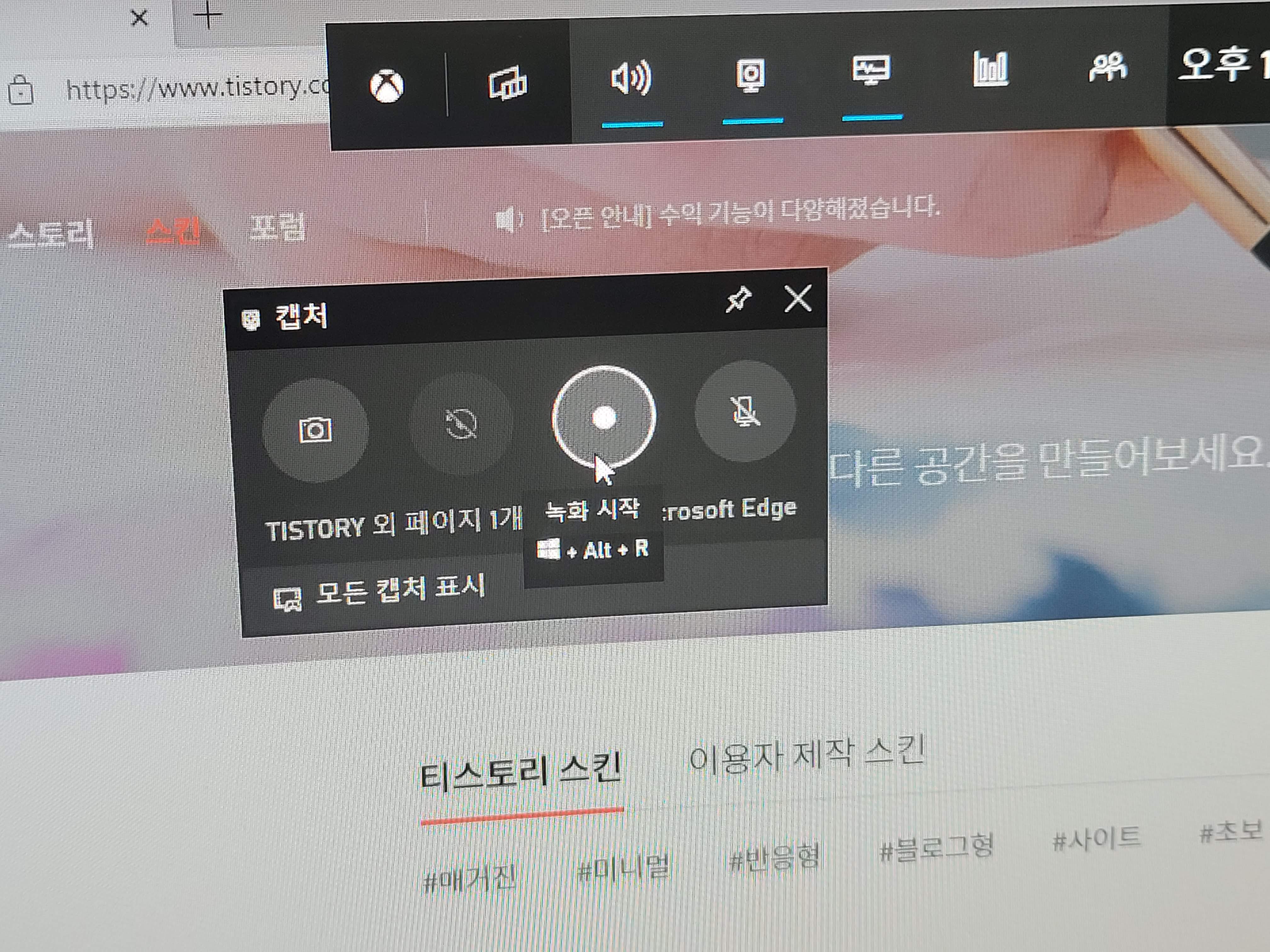The height and width of the screenshot is (952, 1270).
Task: Pin the Capture widget
Action: coord(738,299)
